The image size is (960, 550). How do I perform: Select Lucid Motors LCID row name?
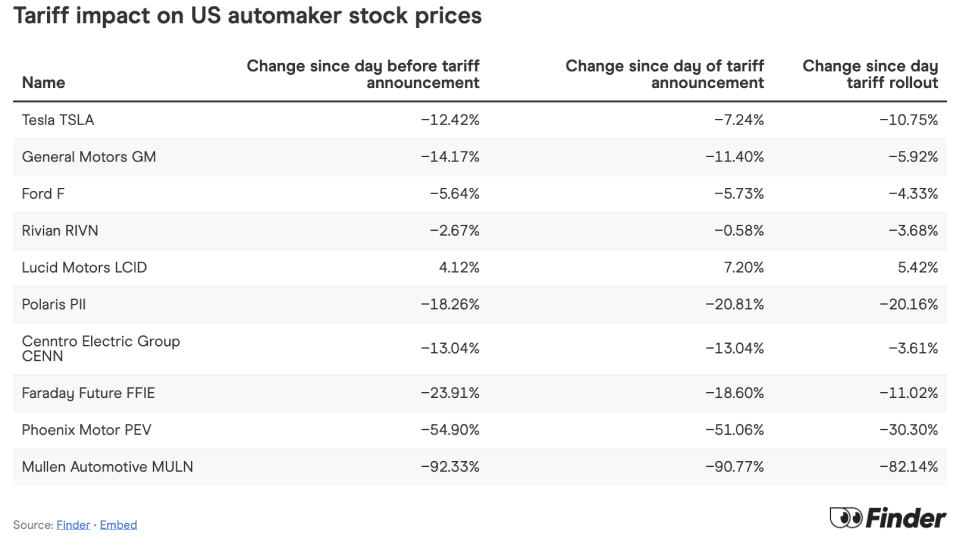(84, 268)
